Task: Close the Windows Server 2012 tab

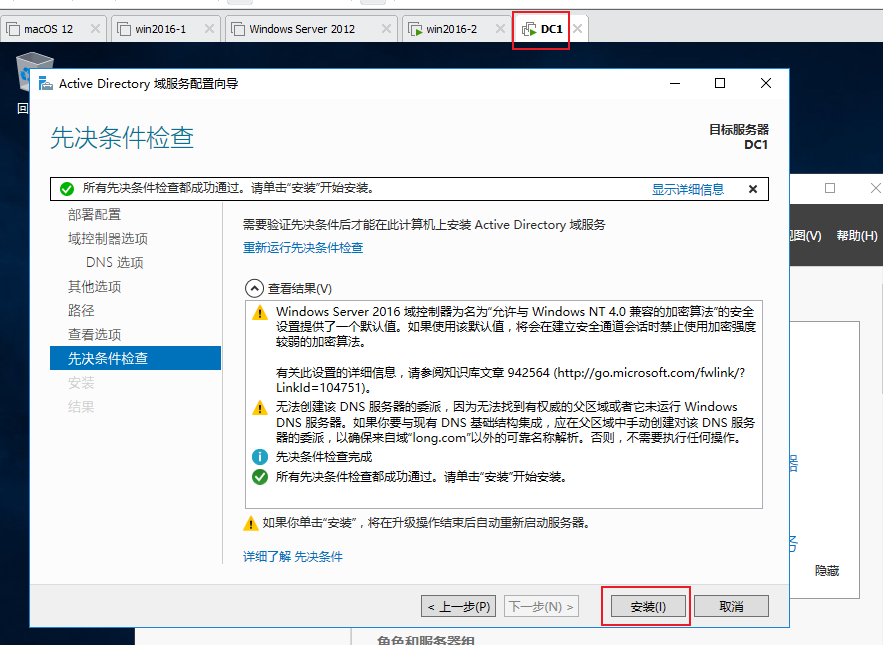Action: point(386,29)
